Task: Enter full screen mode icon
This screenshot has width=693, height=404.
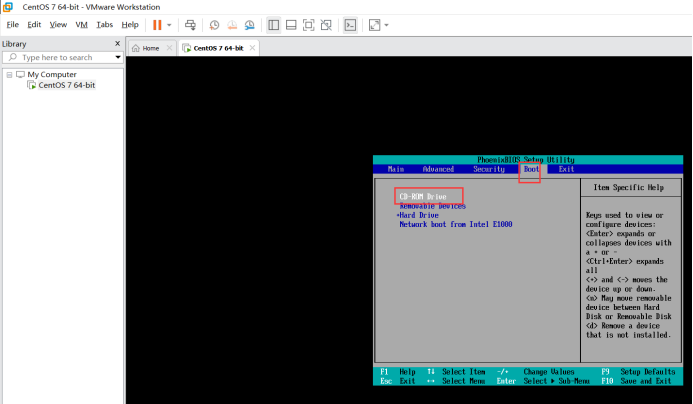Action: [309, 24]
